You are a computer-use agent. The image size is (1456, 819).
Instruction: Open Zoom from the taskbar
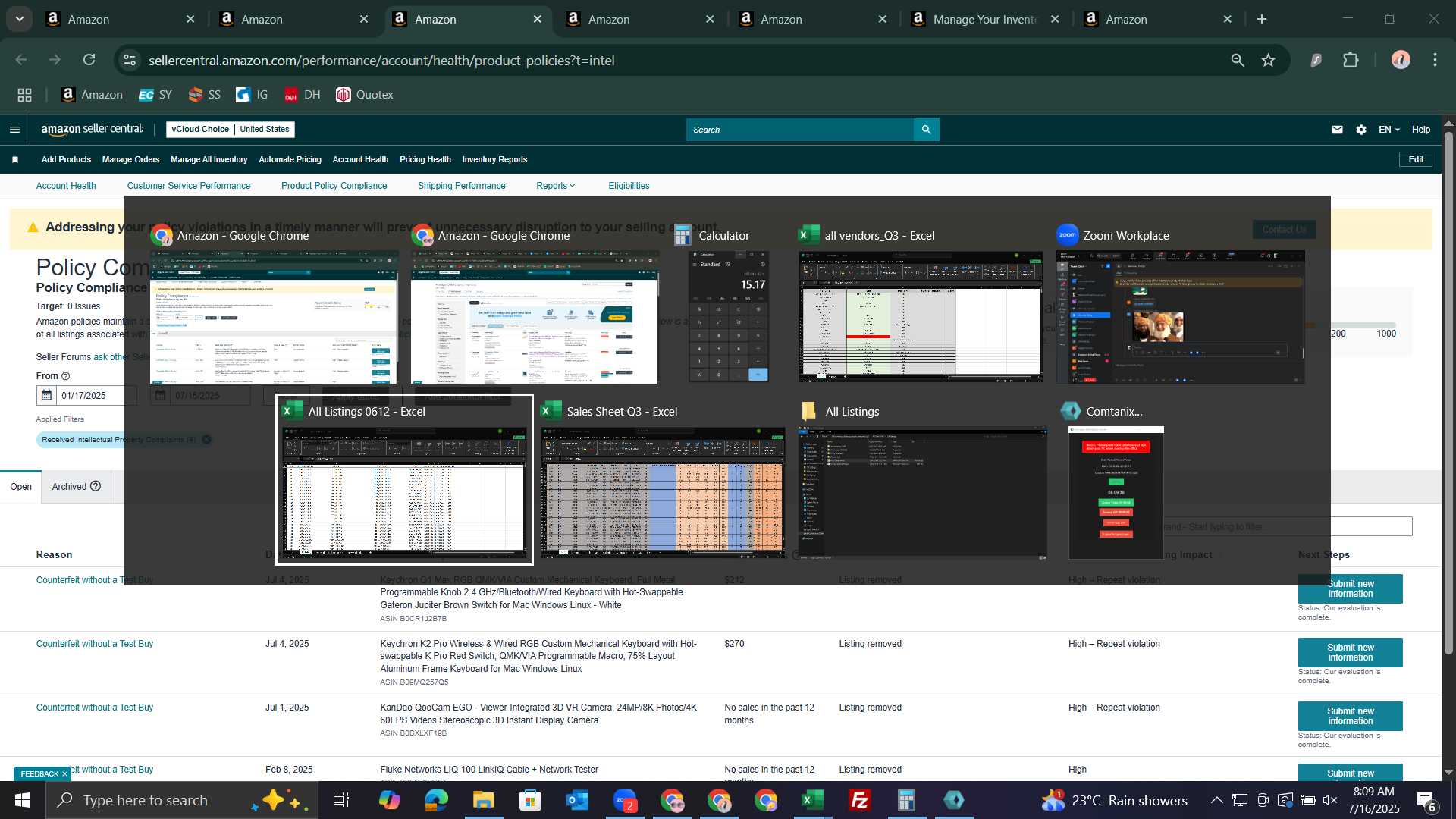tap(624, 800)
